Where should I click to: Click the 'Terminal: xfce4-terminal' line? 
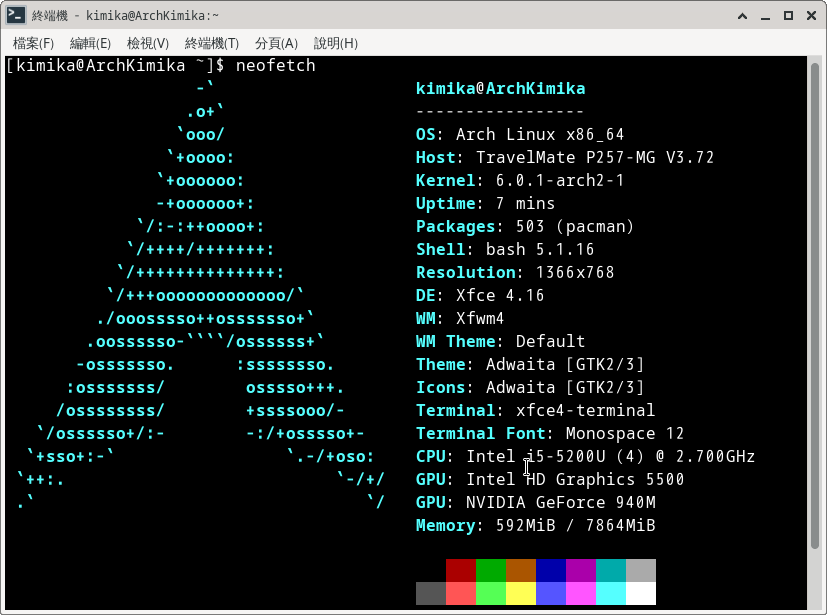point(535,410)
